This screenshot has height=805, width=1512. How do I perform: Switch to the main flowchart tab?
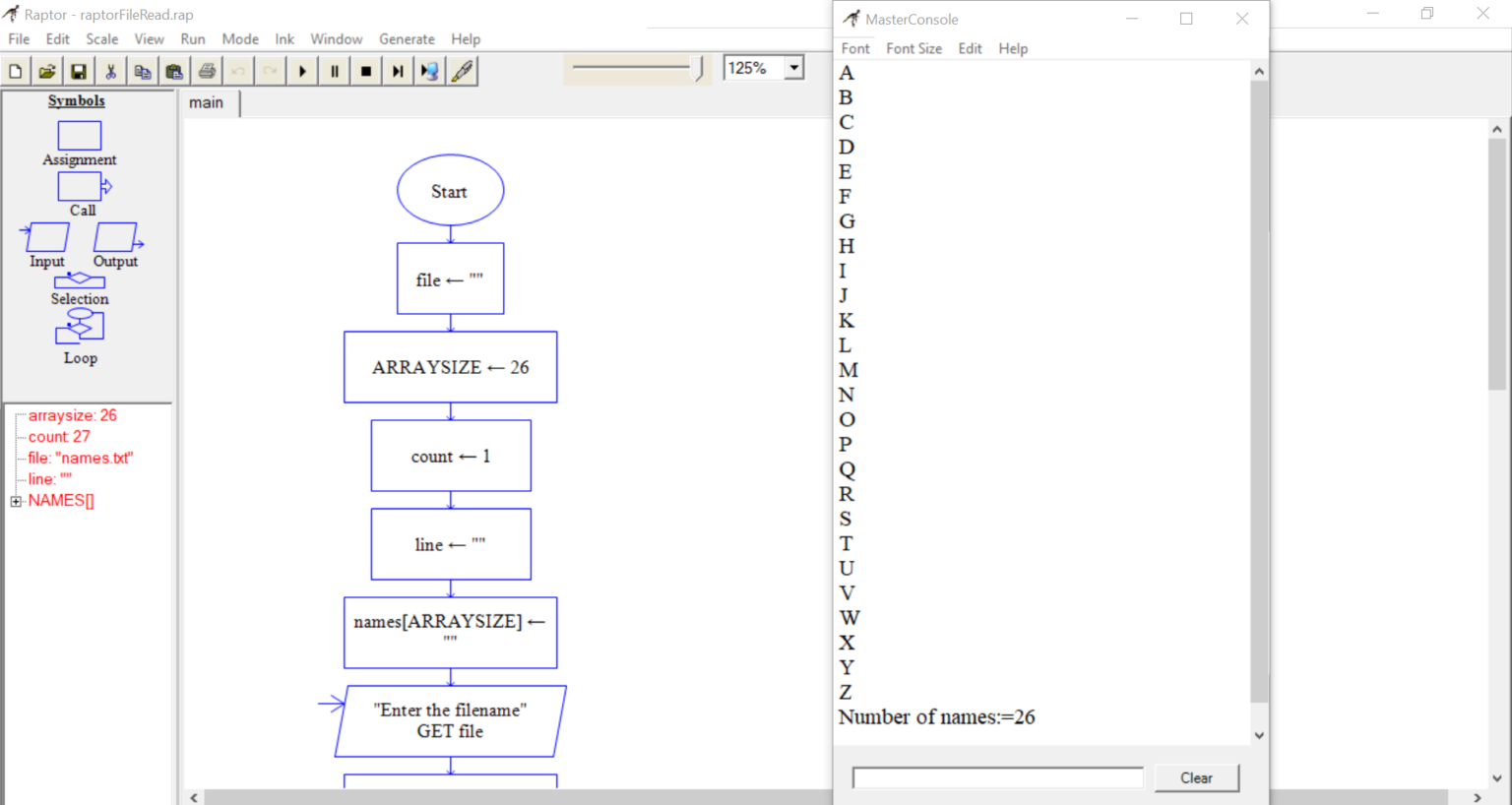click(207, 102)
